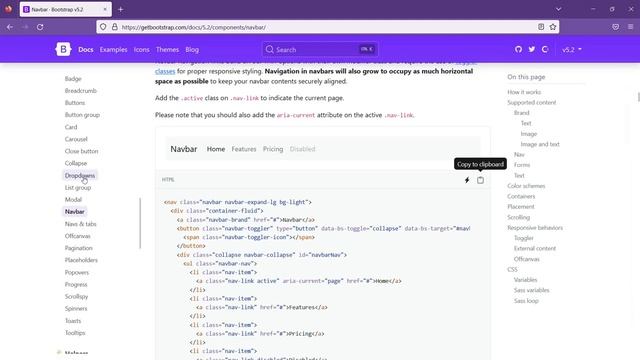The image size is (640, 360).
Task: Open Placeholders in sidebar
Action: [81, 260]
